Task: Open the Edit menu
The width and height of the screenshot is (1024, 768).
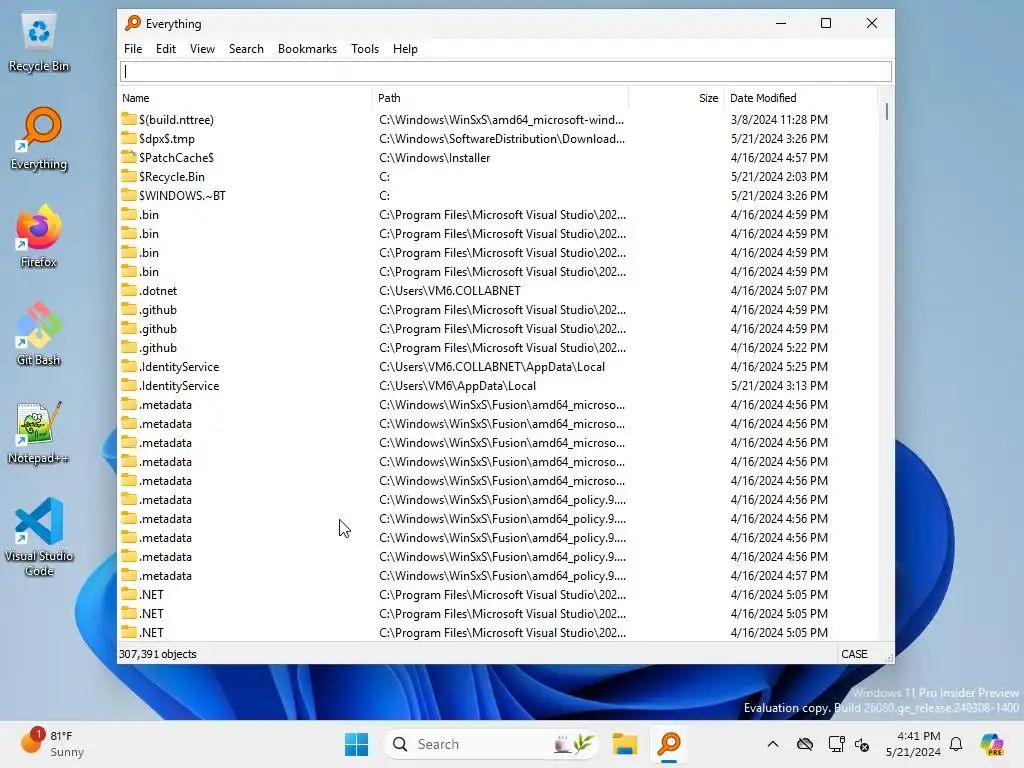Action: pyautogui.click(x=165, y=49)
